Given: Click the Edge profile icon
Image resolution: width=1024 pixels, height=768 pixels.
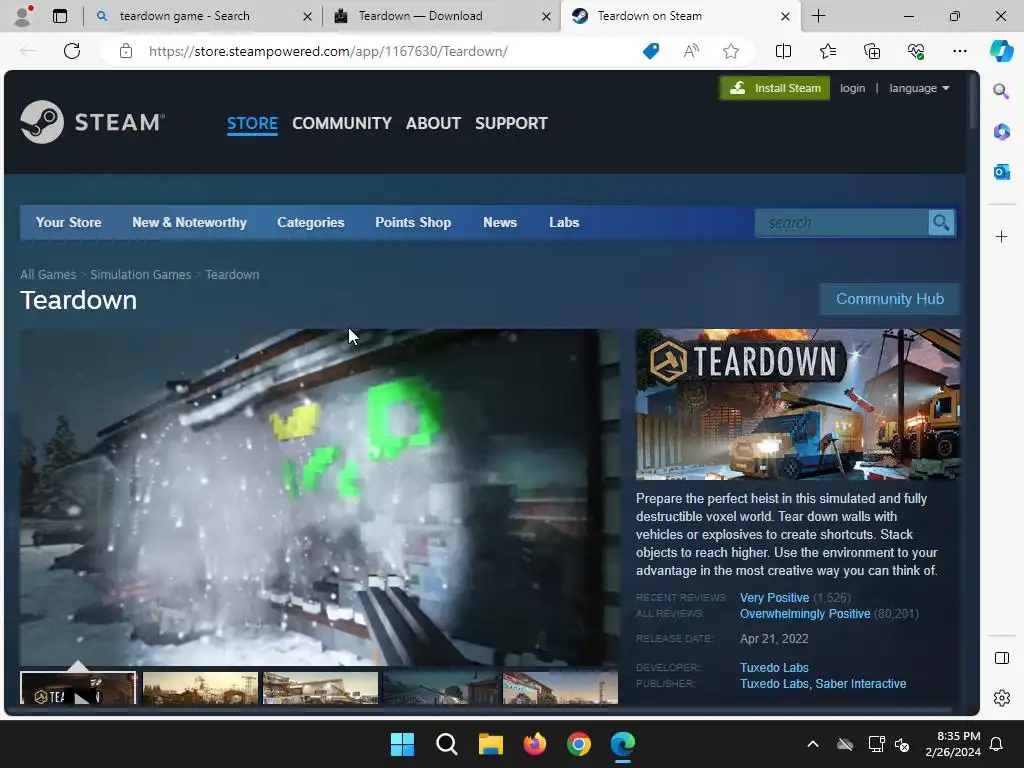Looking at the screenshot, I should point(24,16).
